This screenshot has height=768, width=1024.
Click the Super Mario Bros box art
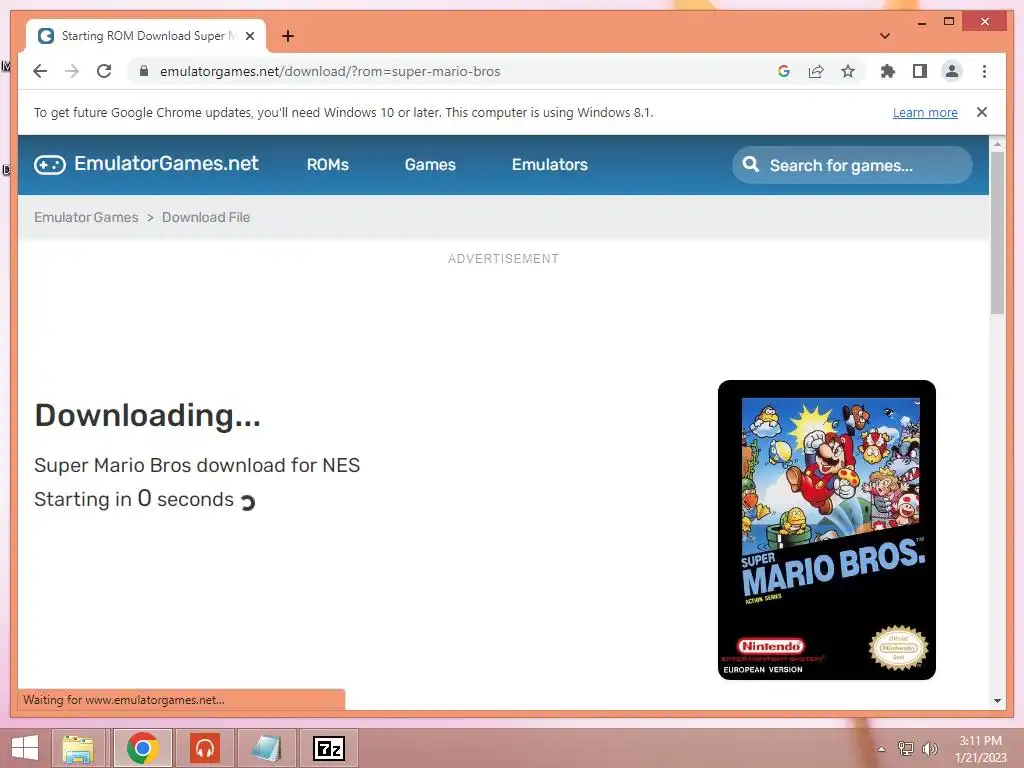(x=827, y=530)
